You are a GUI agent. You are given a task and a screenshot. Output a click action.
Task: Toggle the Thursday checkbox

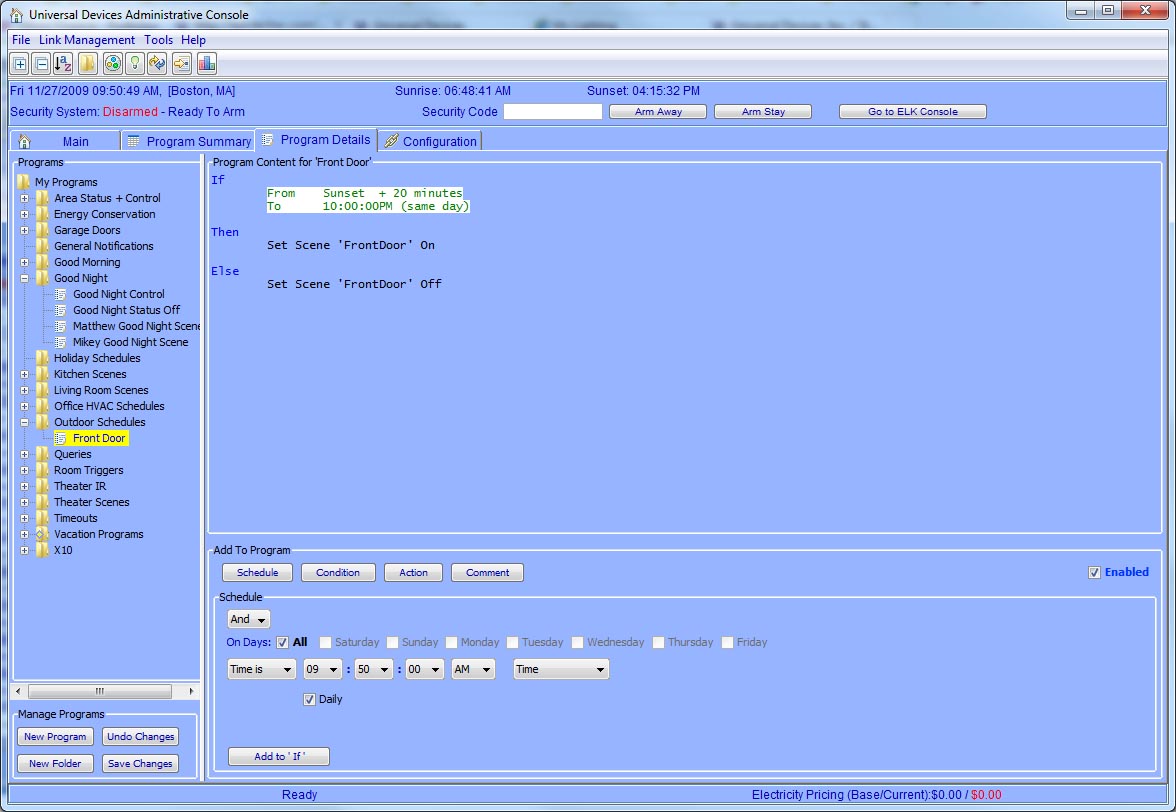point(658,642)
